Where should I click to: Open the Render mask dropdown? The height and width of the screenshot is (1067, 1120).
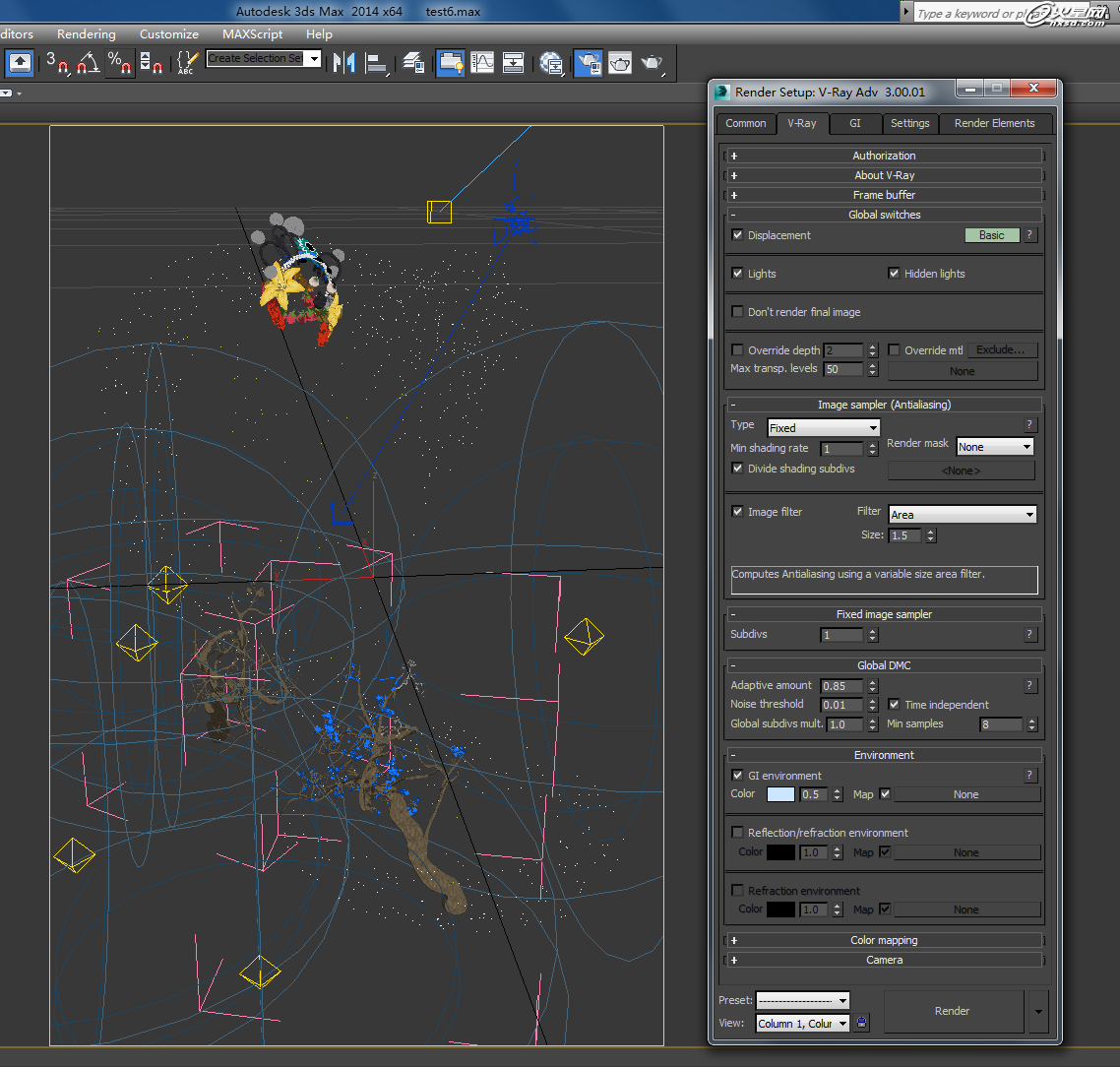tap(995, 447)
